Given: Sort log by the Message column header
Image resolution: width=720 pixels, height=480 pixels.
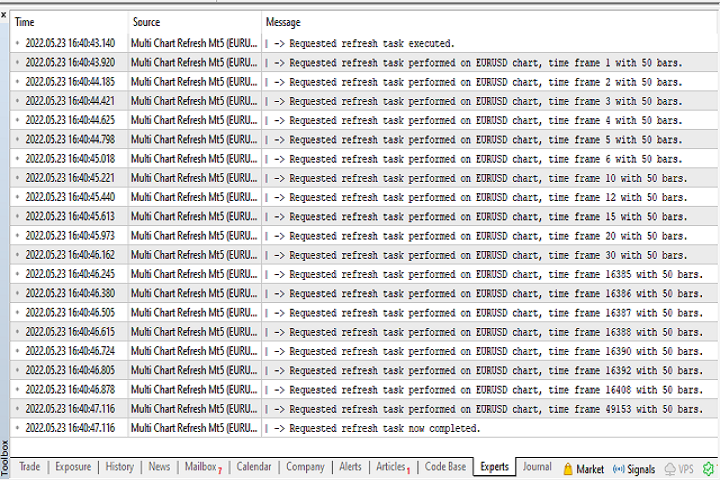Looking at the screenshot, I should pyautogui.click(x=490, y=22).
